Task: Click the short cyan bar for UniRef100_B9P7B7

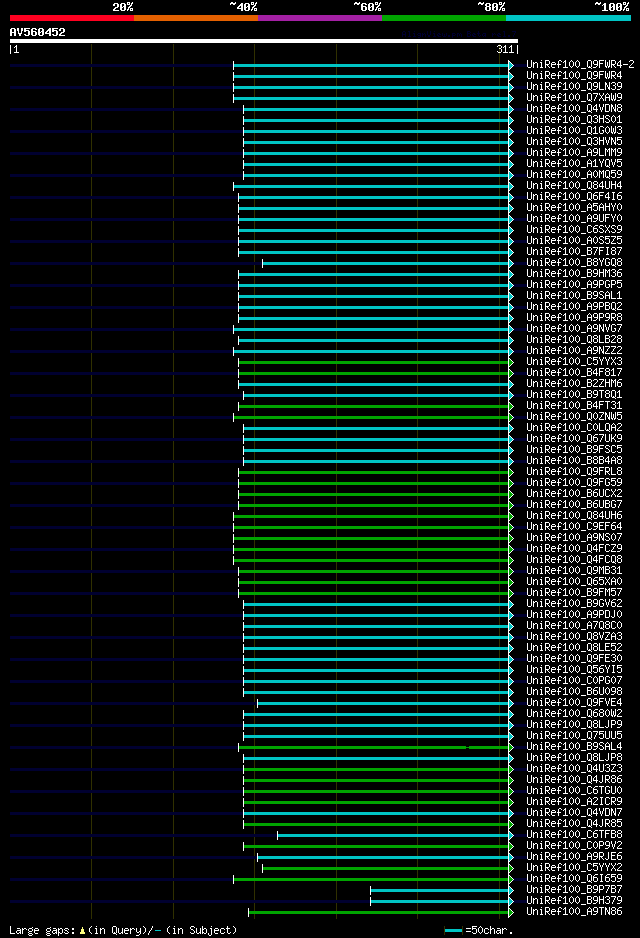Action: 442,891
